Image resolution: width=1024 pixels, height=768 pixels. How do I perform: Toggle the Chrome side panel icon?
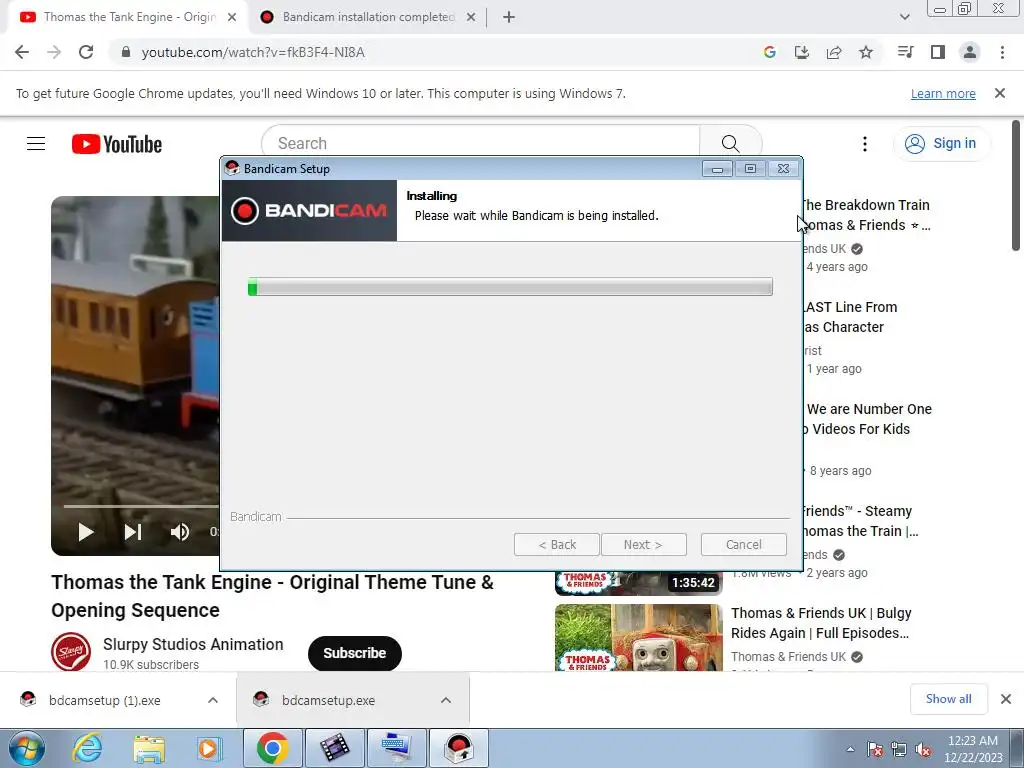tap(938, 52)
